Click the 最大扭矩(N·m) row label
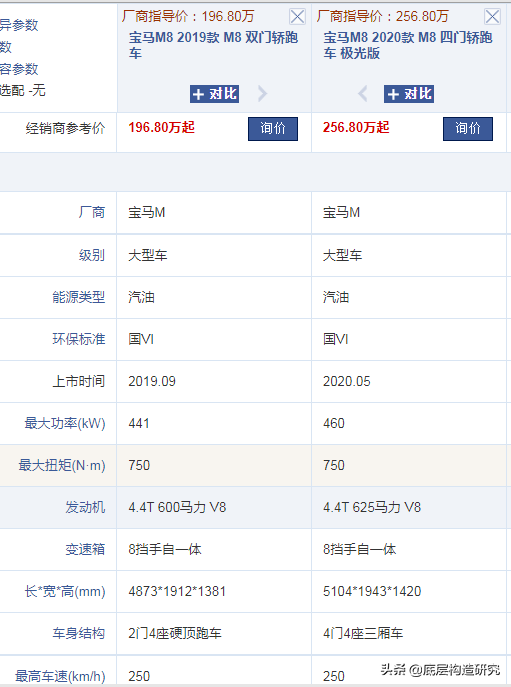This screenshot has width=511, height=687. pyautogui.click(x=62, y=465)
